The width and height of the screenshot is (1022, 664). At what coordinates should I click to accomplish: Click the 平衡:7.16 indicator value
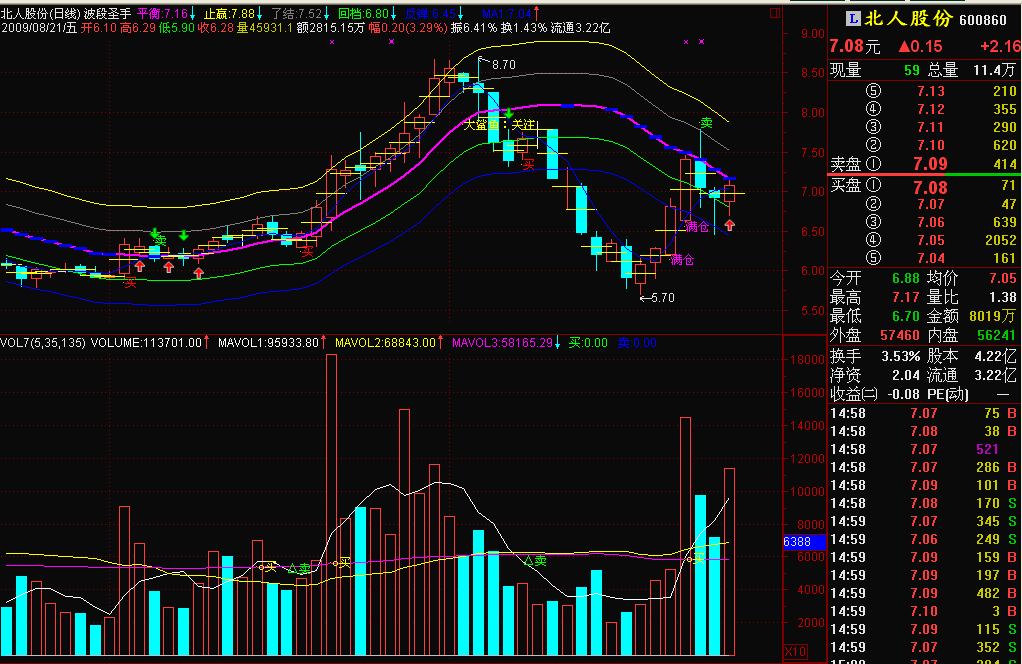162,14
